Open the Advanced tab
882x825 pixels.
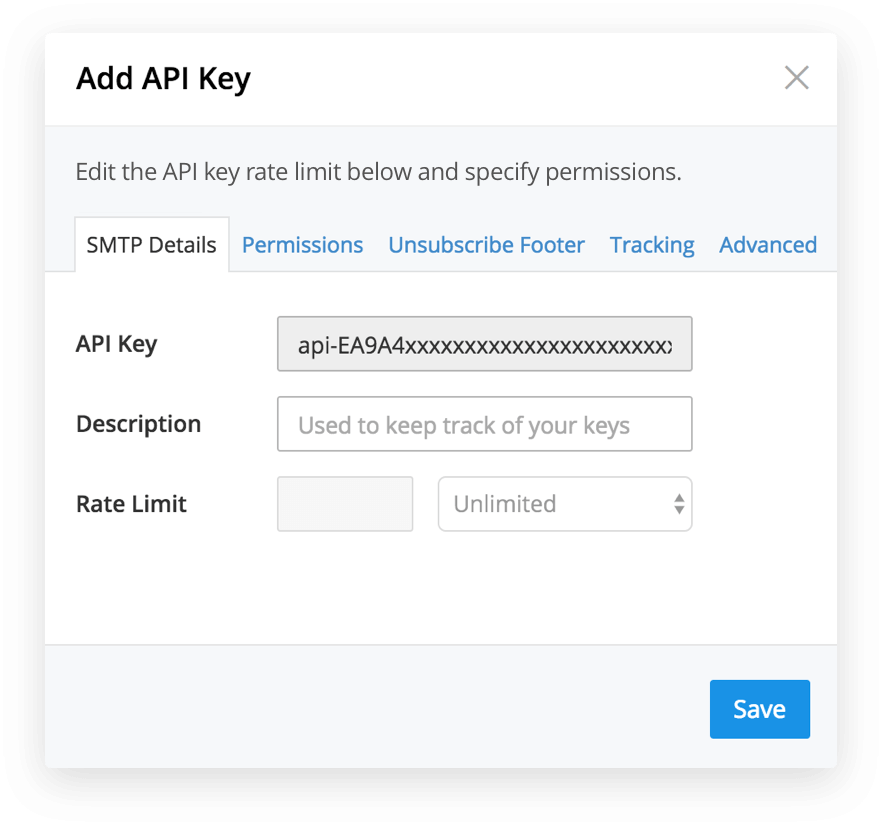[x=768, y=245]
